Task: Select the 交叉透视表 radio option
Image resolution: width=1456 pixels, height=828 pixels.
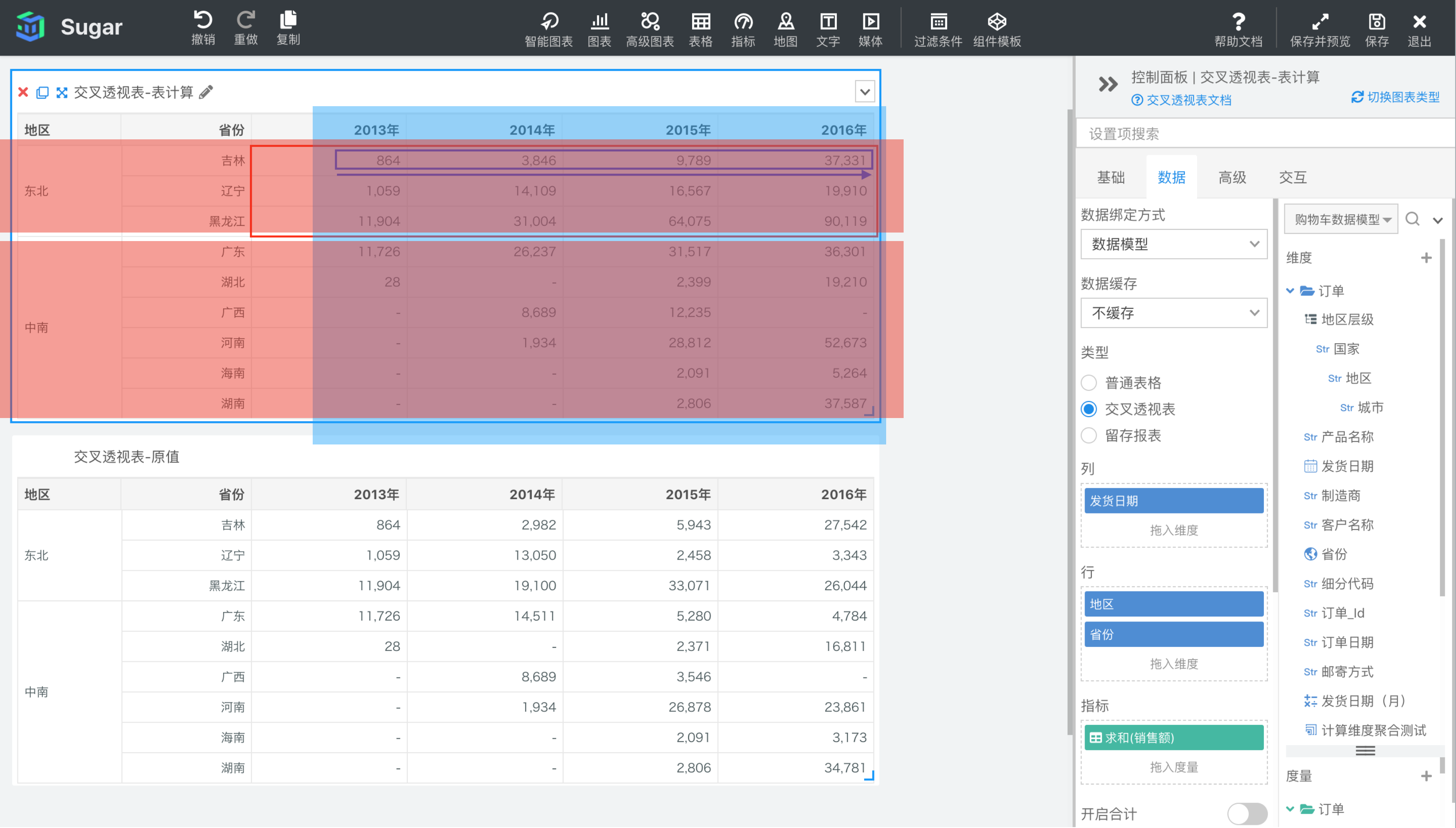Action: [x=1089, y=409]
